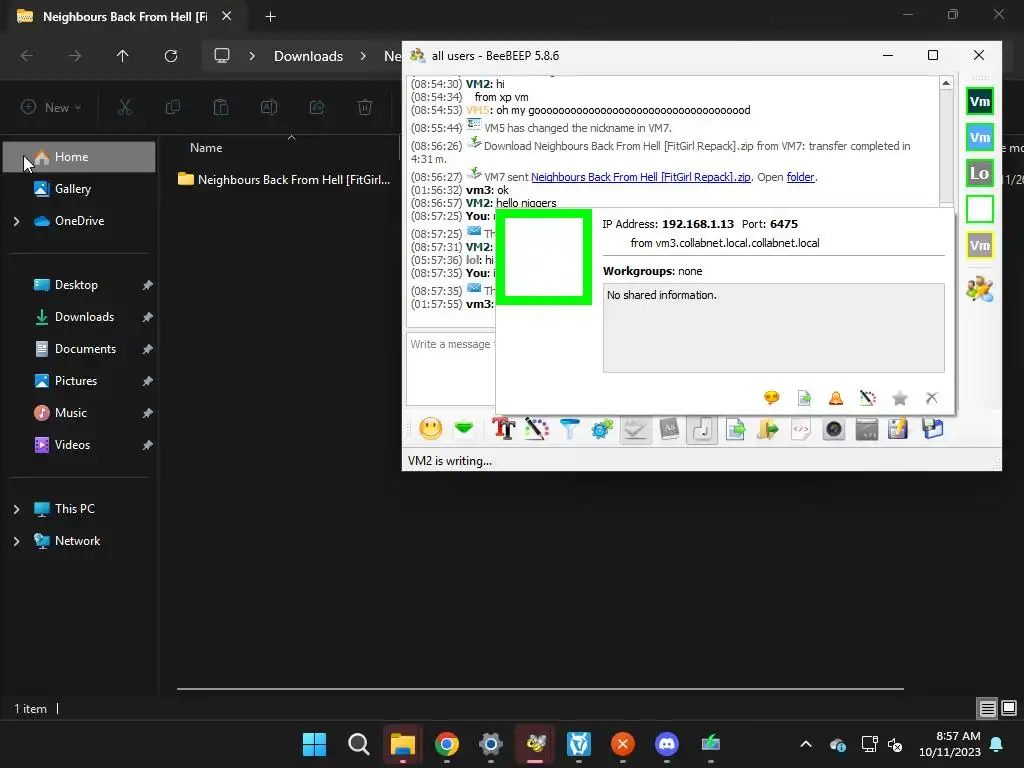Open chat via user card speech bubble

(x=771, y=398)
